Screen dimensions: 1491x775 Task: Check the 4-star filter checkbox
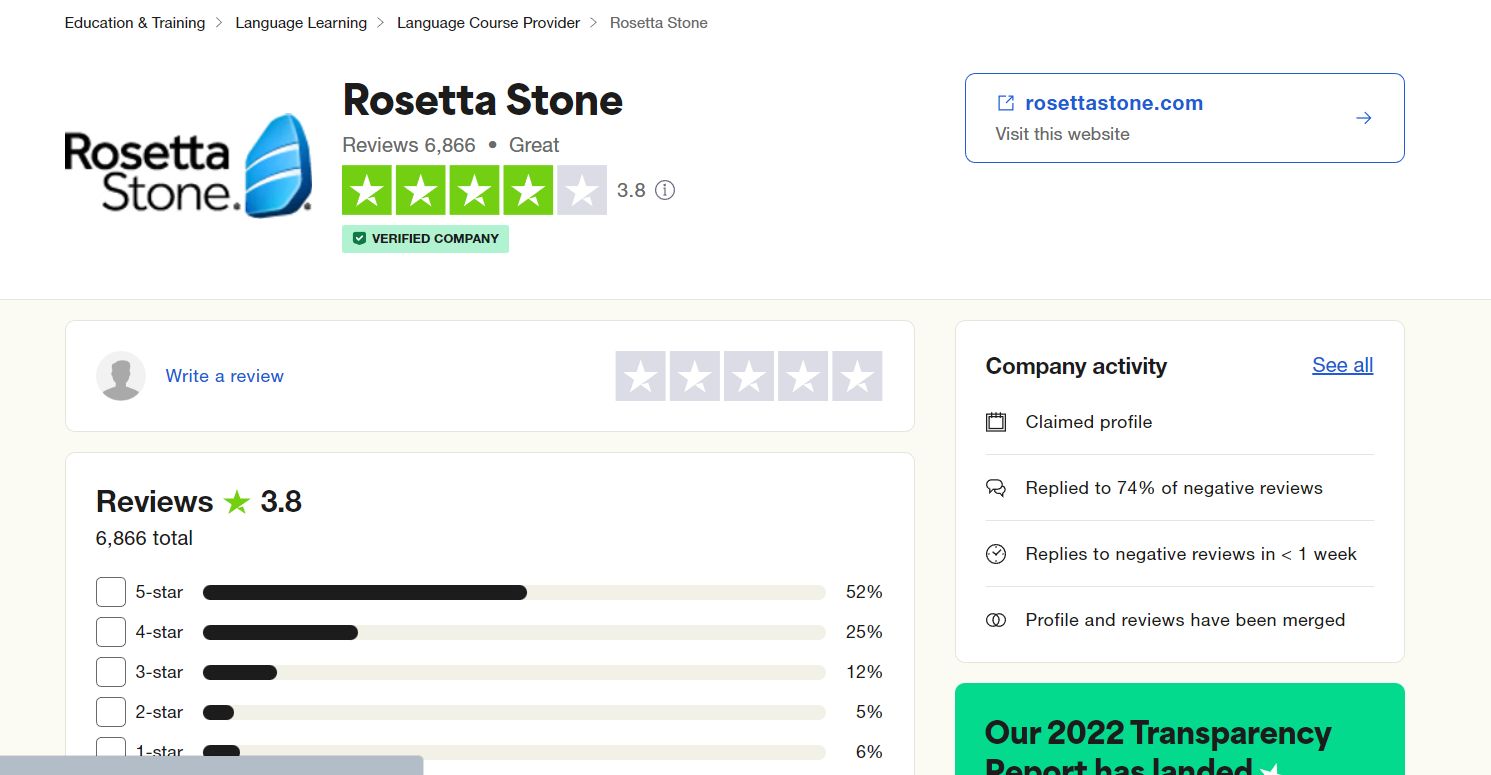coord(111,632)
